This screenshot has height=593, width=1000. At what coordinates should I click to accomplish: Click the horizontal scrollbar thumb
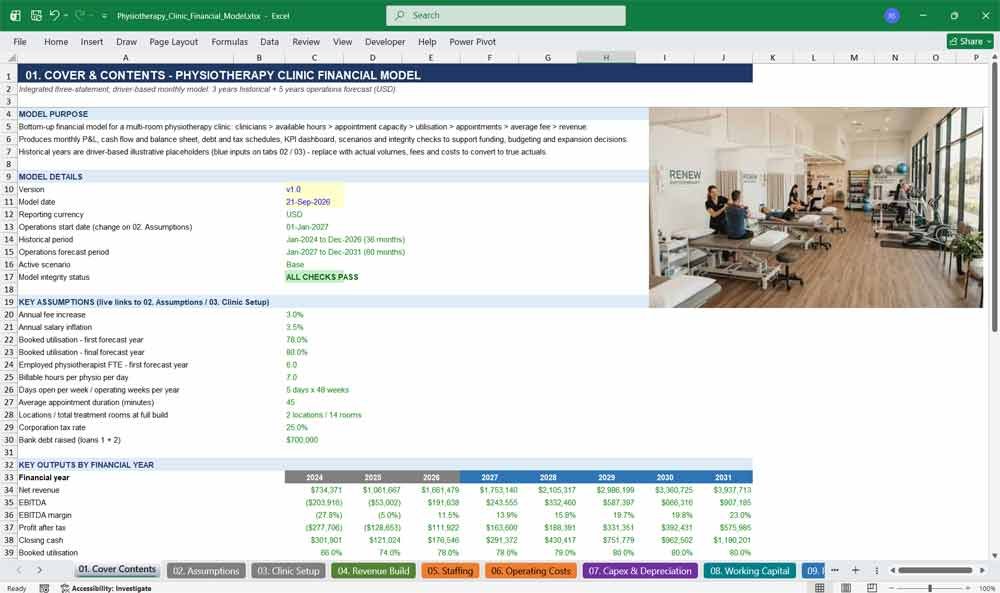[935, 570]
